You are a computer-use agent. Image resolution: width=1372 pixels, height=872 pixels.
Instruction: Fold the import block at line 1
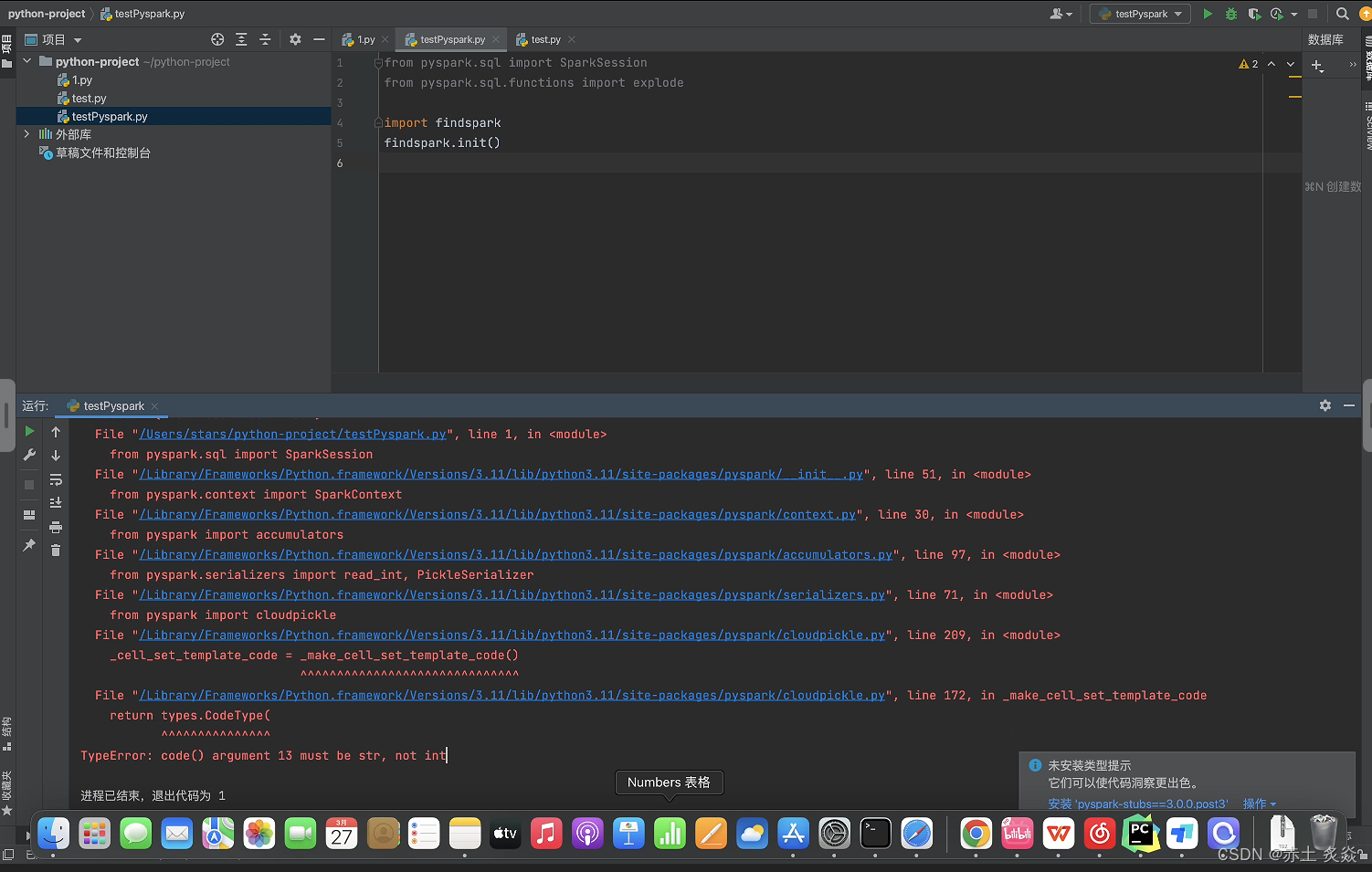pos(378,63)
